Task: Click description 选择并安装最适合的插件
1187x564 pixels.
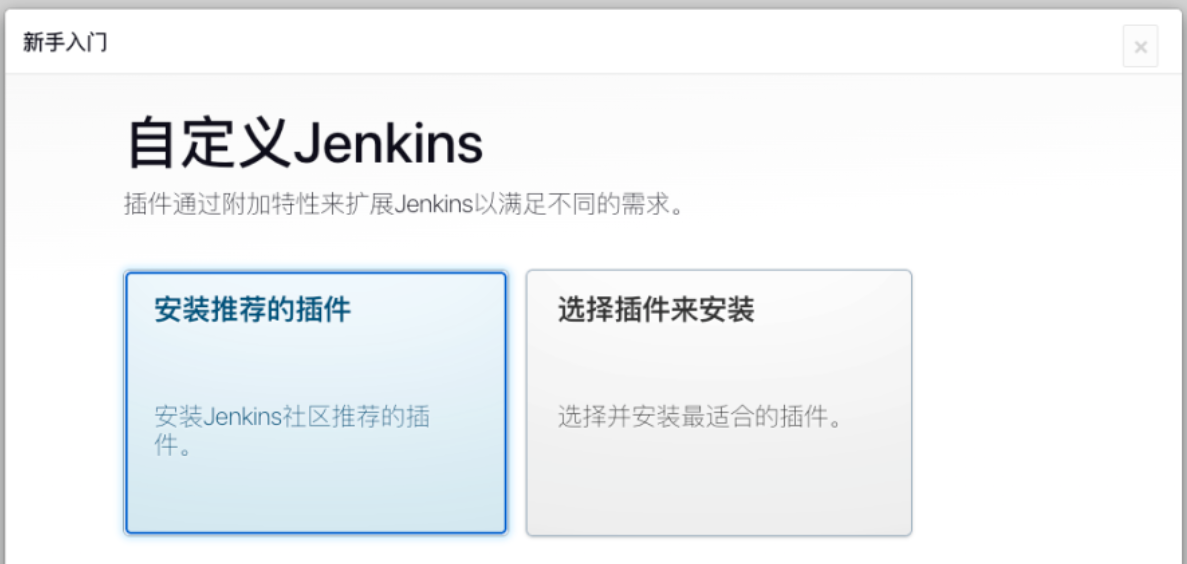Action: [700, 416]
